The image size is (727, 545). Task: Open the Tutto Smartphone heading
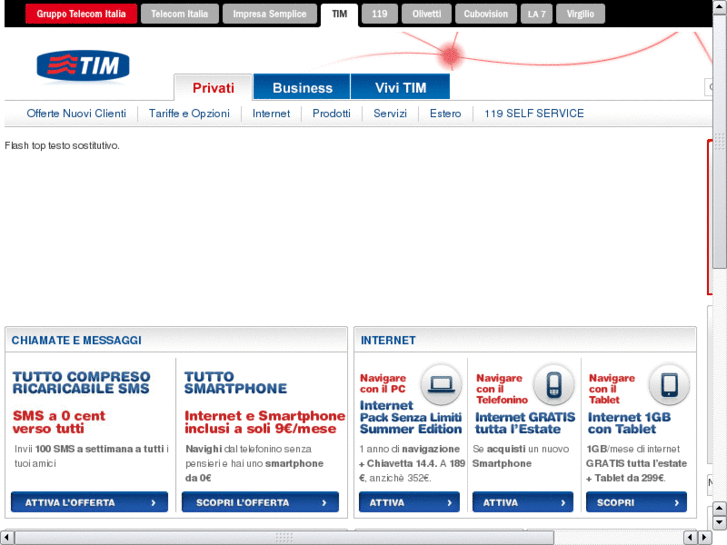pos(236,382)
